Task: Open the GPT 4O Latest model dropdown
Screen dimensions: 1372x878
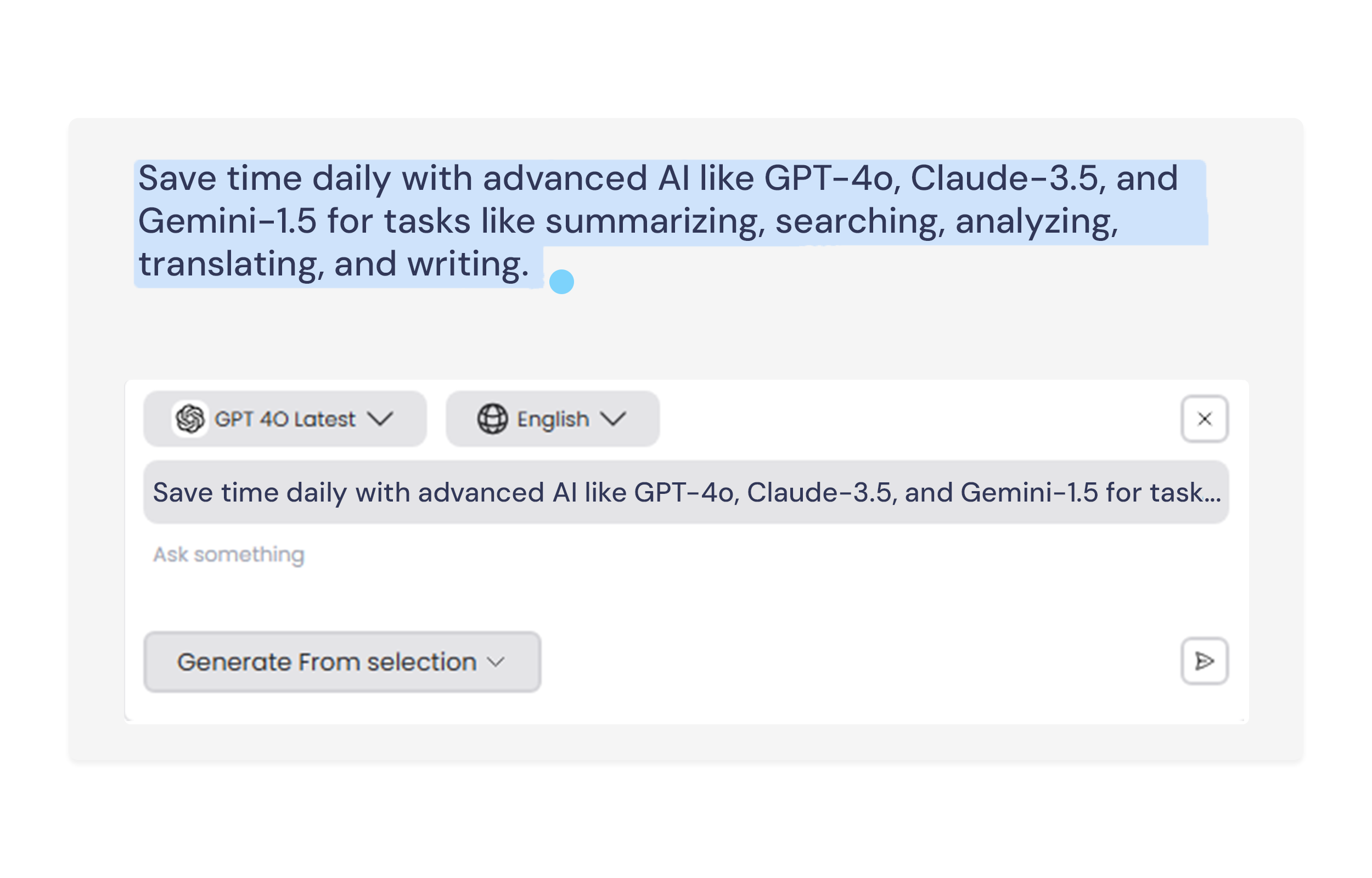Action: 285,419
